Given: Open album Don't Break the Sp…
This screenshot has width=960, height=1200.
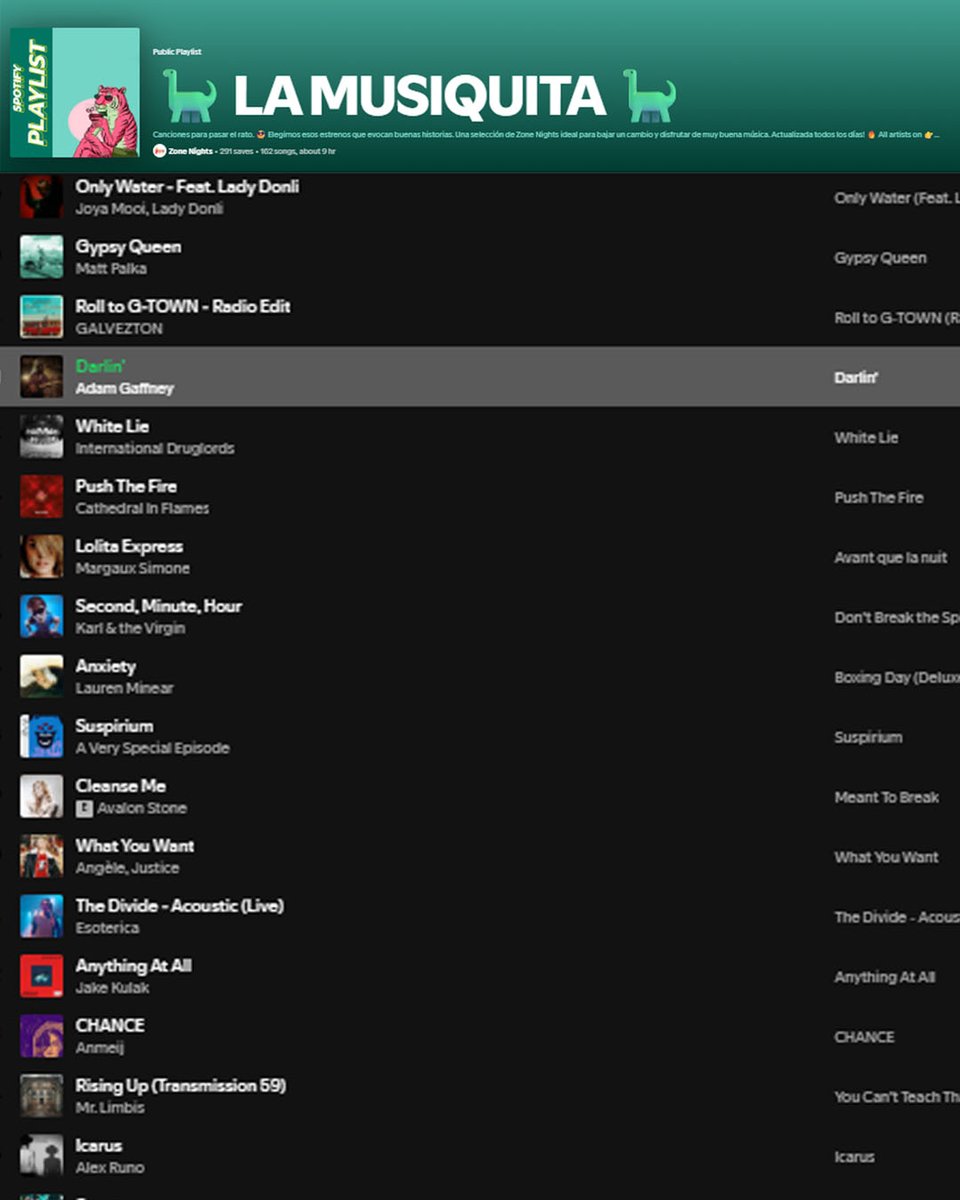Looking at the screenshot, I should 897,618.
